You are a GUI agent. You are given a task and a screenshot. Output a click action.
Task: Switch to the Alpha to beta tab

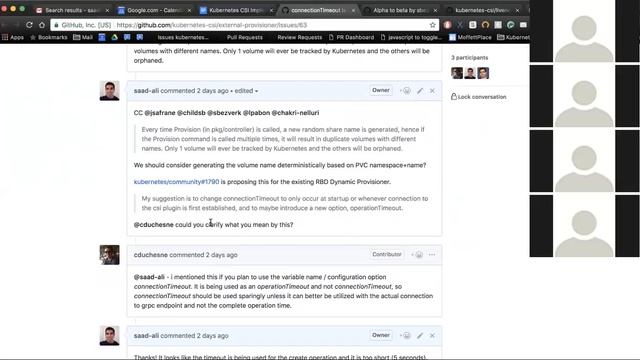pyautogui.click(x=401, y=10)
